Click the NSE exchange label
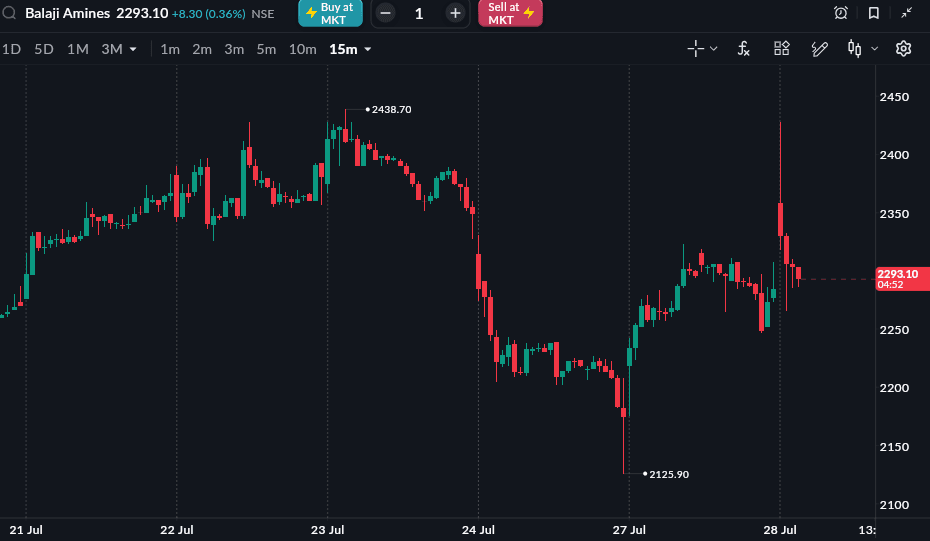 [263, 14]
